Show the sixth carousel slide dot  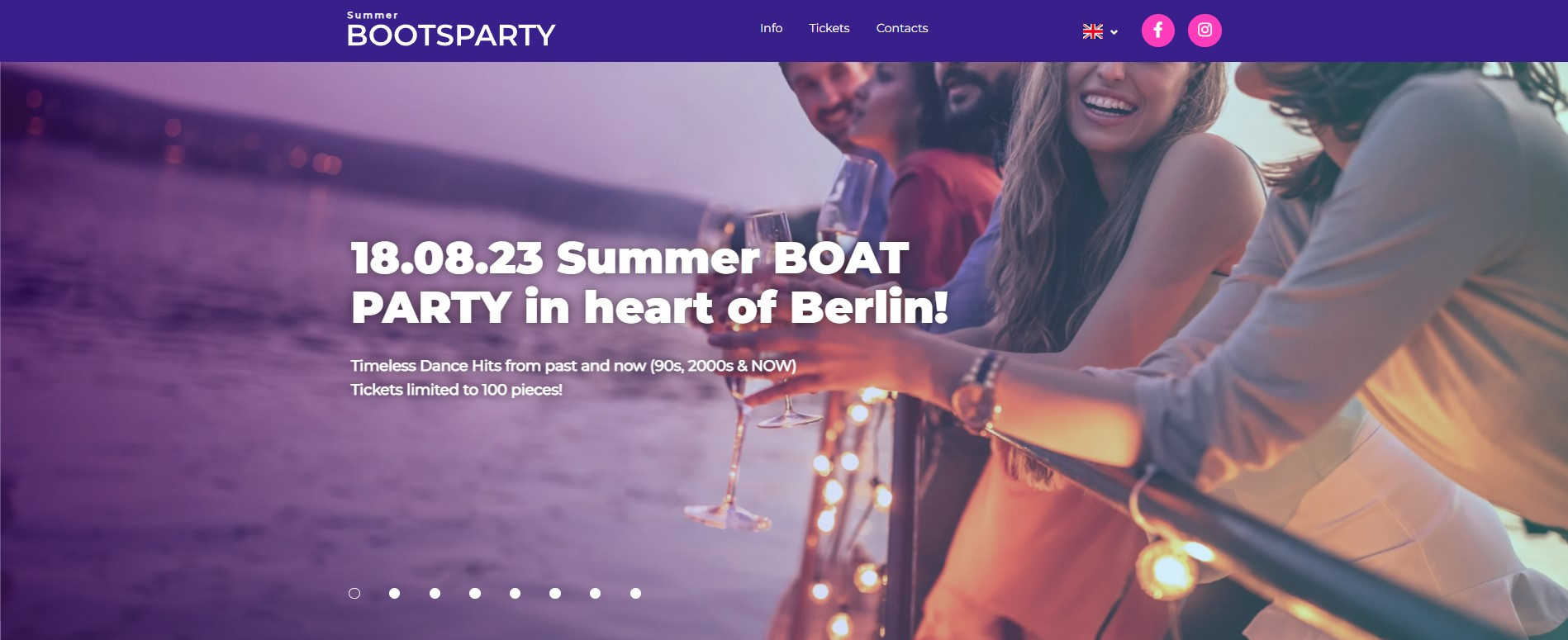pyautogui.click(x=555, y=593)
